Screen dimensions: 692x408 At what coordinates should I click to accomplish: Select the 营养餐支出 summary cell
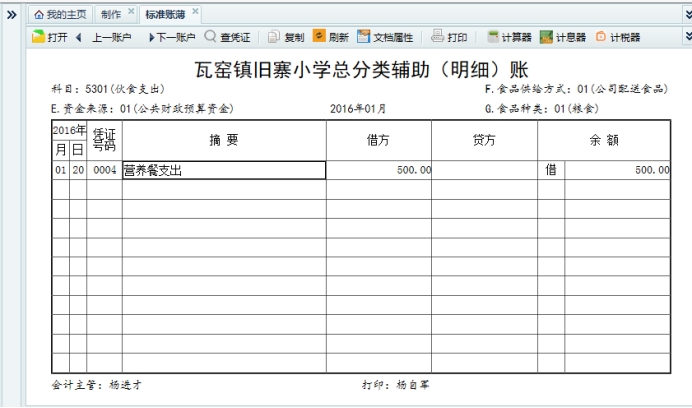(x=223, y=171)
